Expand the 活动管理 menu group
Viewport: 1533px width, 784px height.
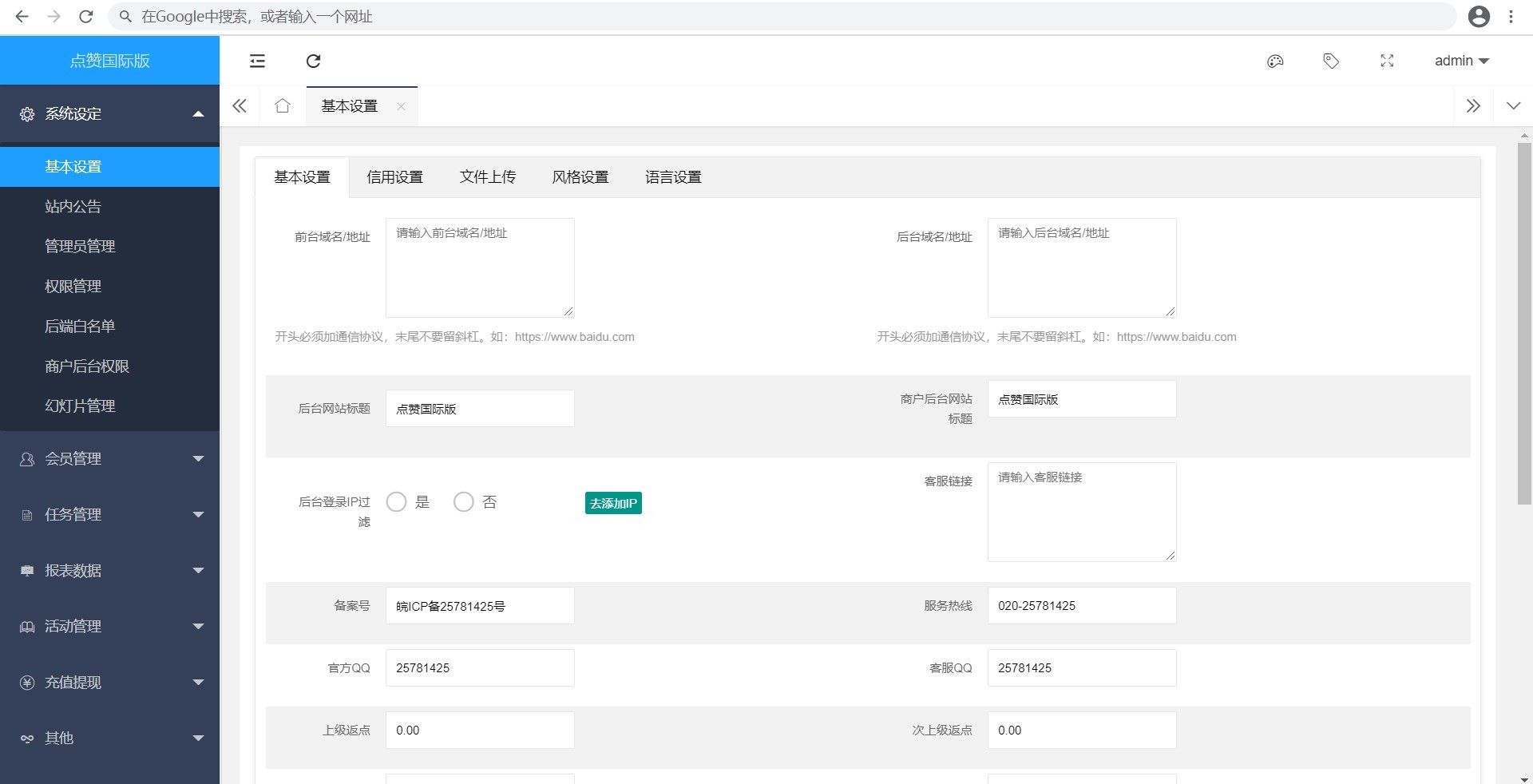[x=109, y=626]
